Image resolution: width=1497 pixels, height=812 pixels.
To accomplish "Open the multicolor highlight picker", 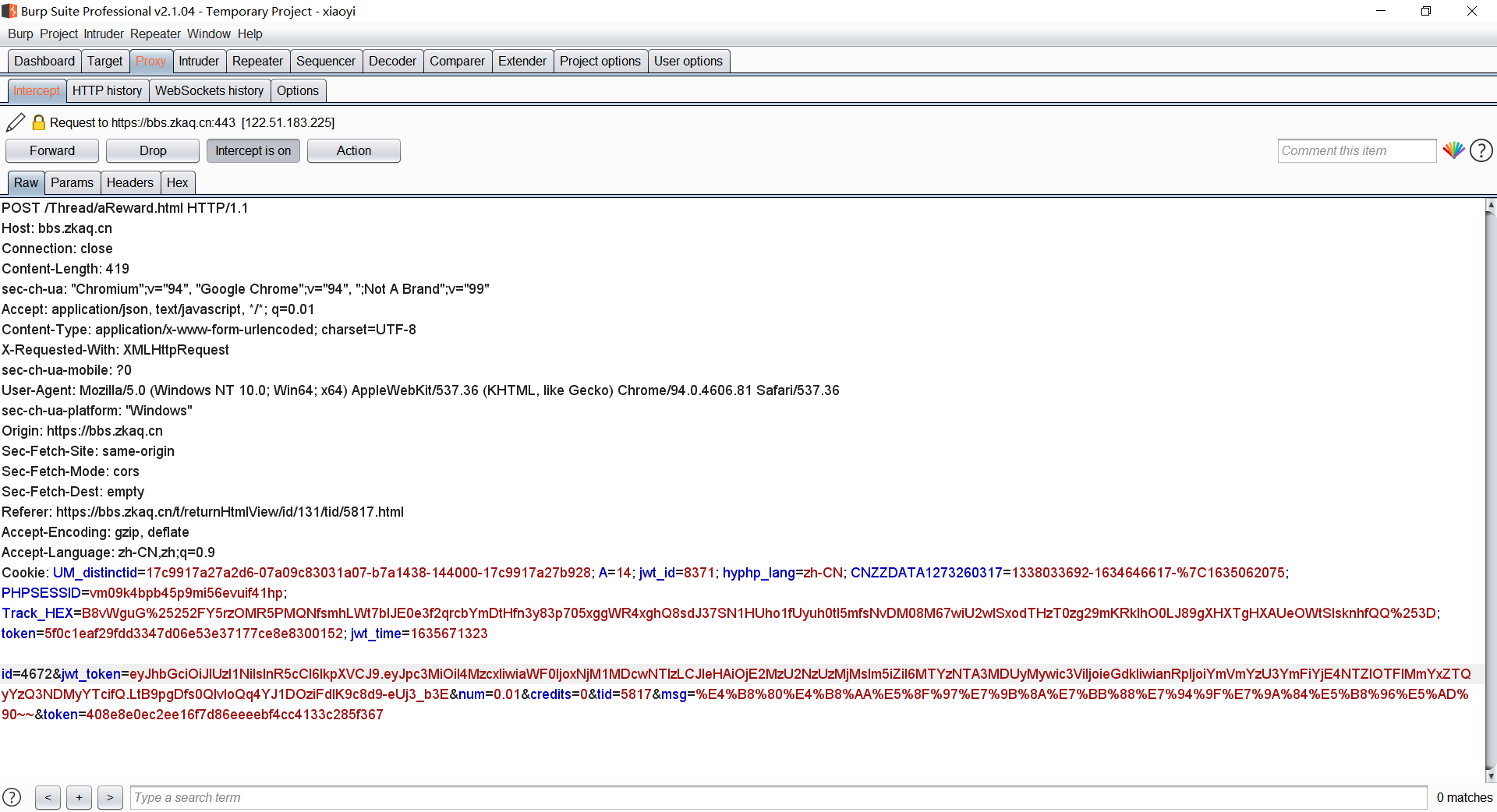I will pos(1453,150).
